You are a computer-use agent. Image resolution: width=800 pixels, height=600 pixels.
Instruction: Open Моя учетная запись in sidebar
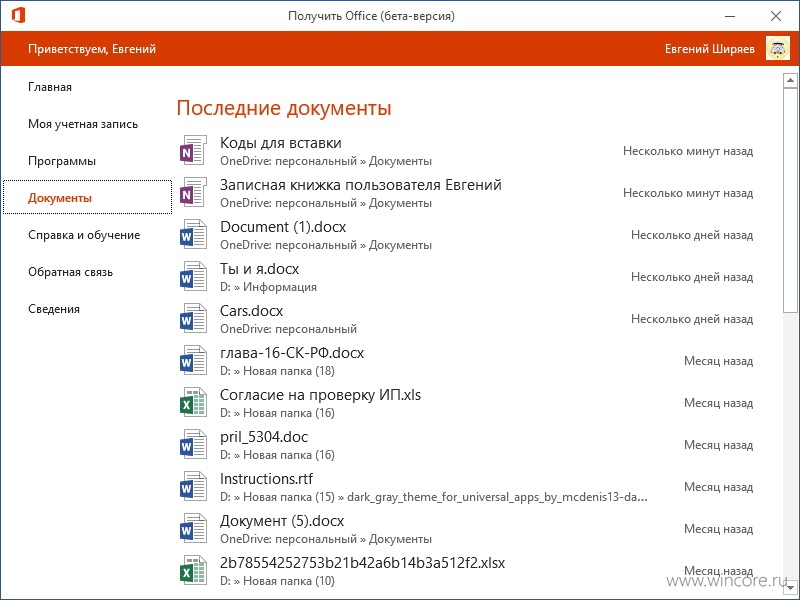pyautogui.click(x=83, y=124)
